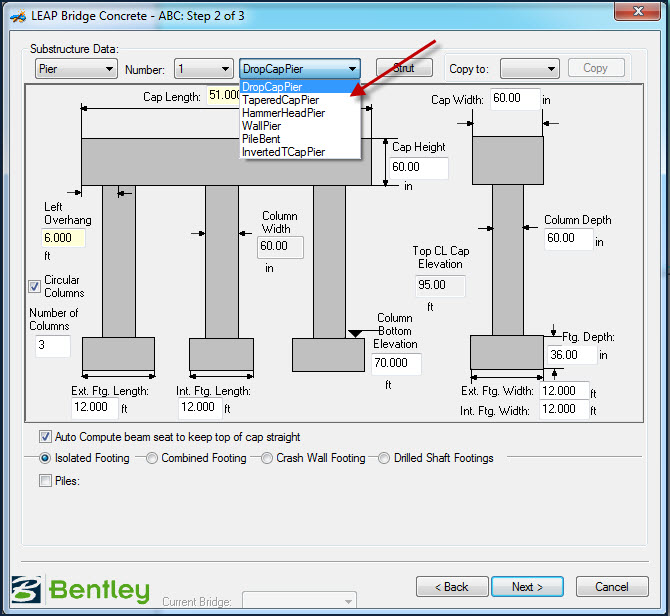This screenshot has height=616, width=670.
Task: Select DropCapPier from the list
Action: (x=300, y=87)
